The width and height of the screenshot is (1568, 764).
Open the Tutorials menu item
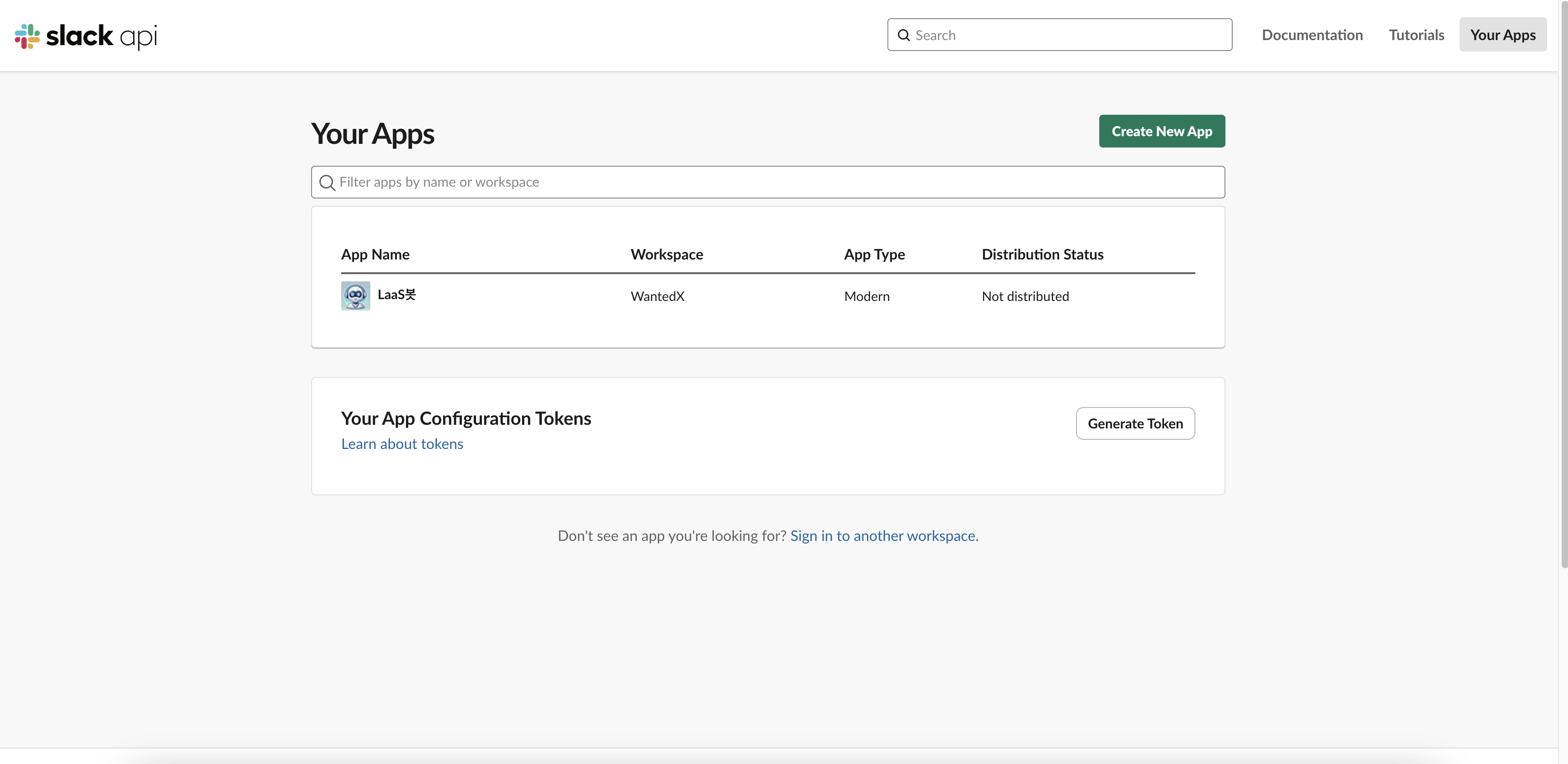click(x=1416, y=35)
